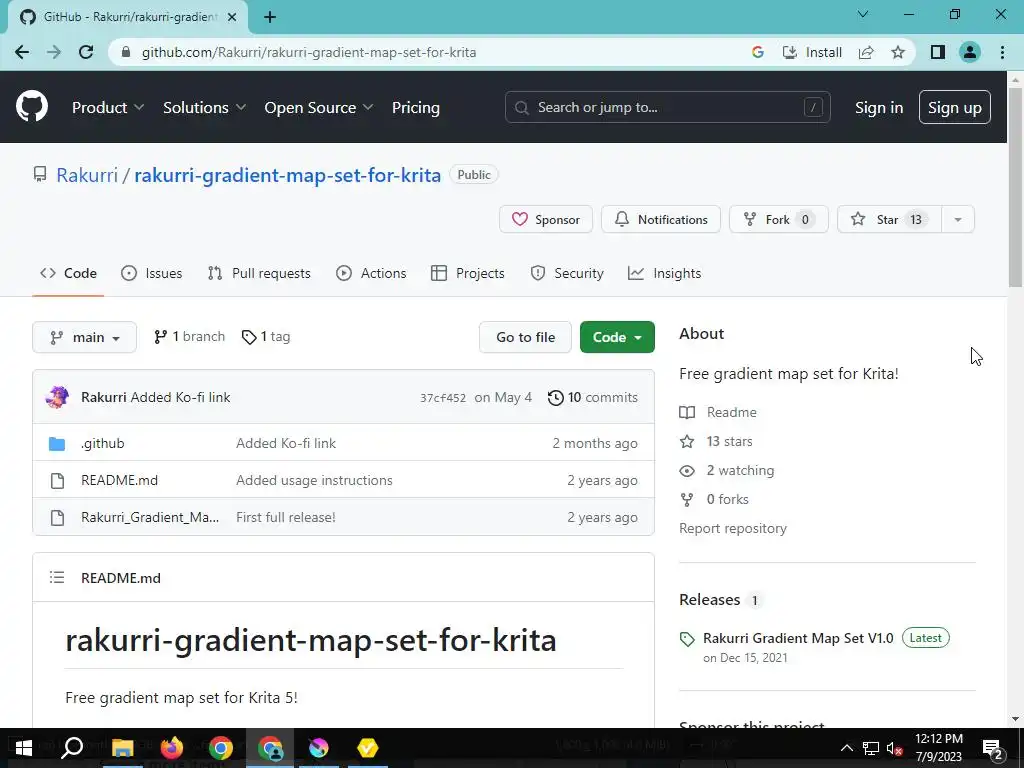Open Krita from the taskbar

coord(319,748)
